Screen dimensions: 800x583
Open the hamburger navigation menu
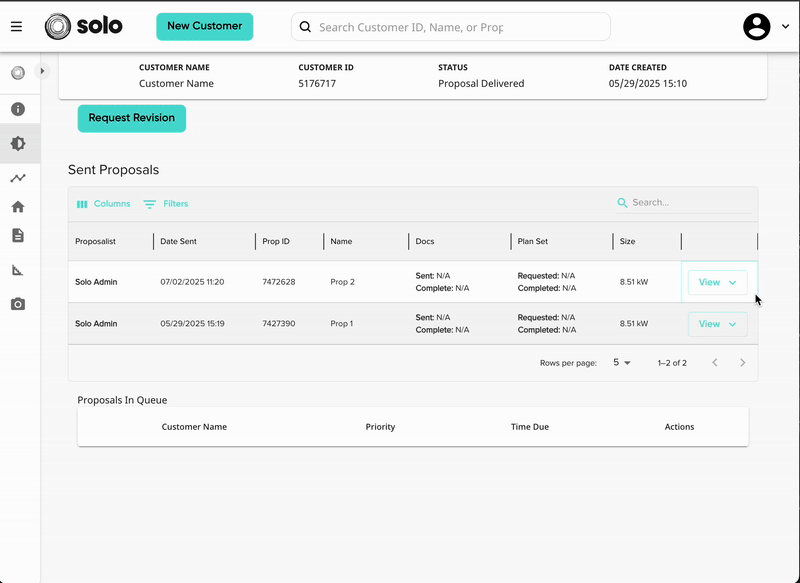pos(16,27)
